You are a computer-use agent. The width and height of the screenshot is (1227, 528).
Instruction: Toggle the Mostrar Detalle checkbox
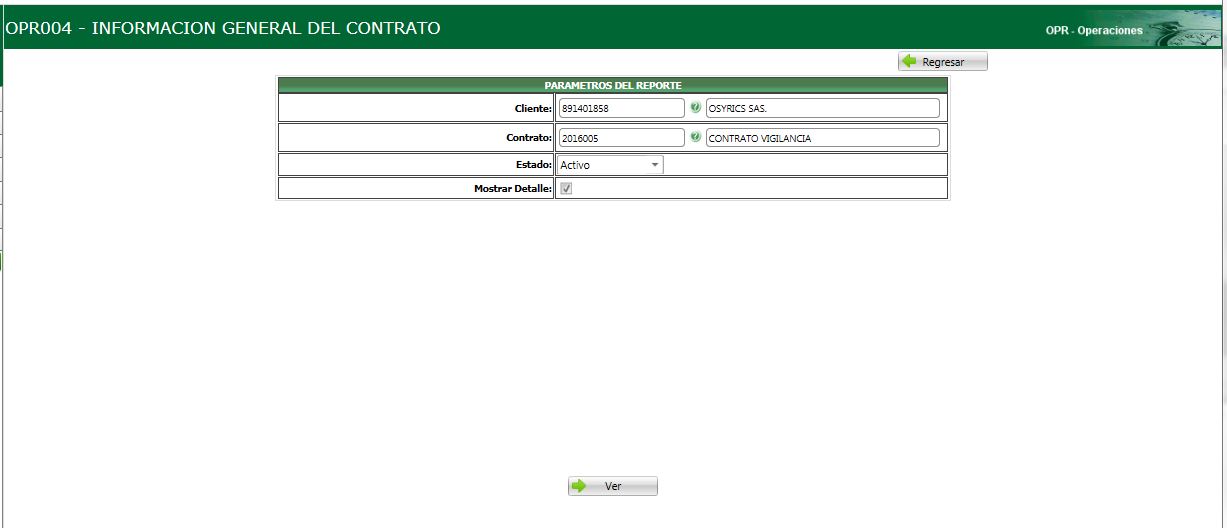point(566,188)
